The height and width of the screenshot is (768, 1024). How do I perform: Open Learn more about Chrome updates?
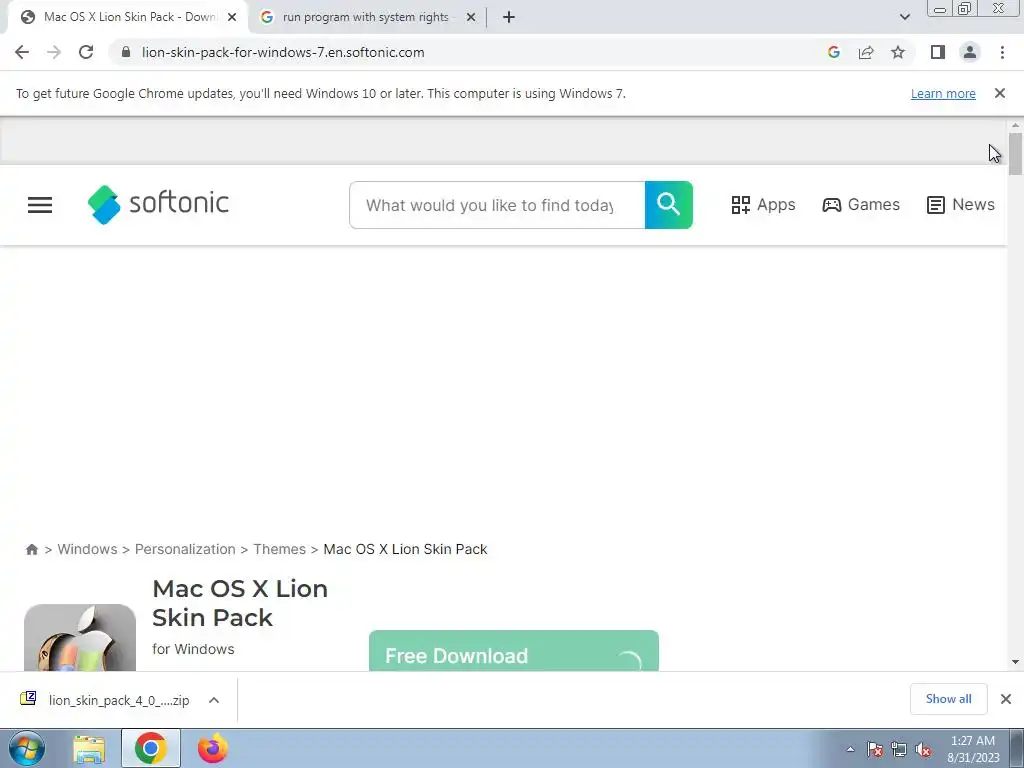coord(943,93)
